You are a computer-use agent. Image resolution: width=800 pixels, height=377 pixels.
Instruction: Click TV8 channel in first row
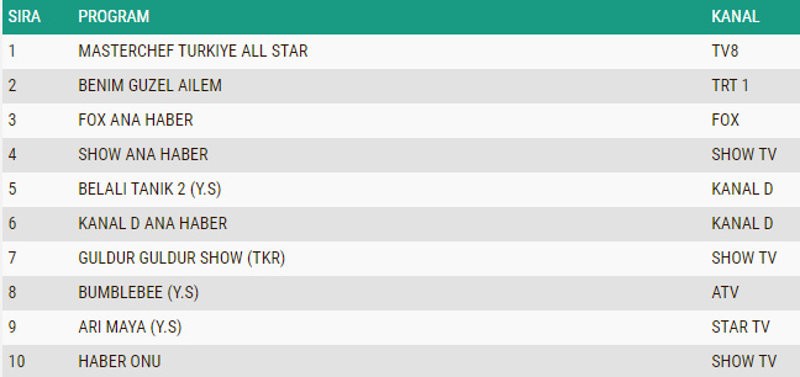pos(725,51)
